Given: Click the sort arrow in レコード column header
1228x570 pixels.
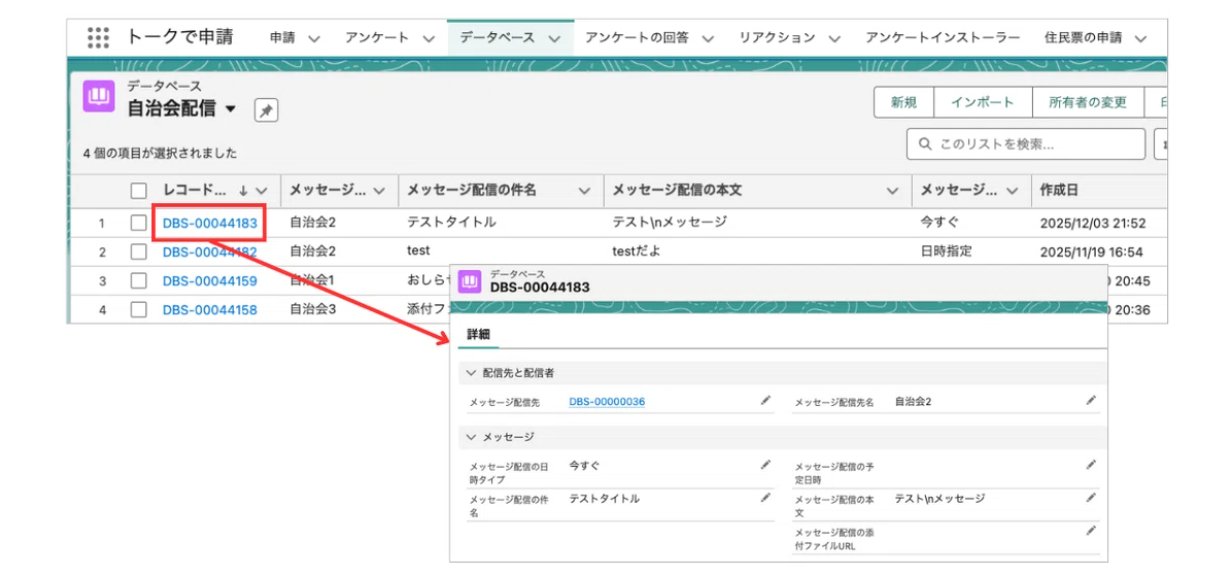Looking at the screenshot, I should pos(242,190).
